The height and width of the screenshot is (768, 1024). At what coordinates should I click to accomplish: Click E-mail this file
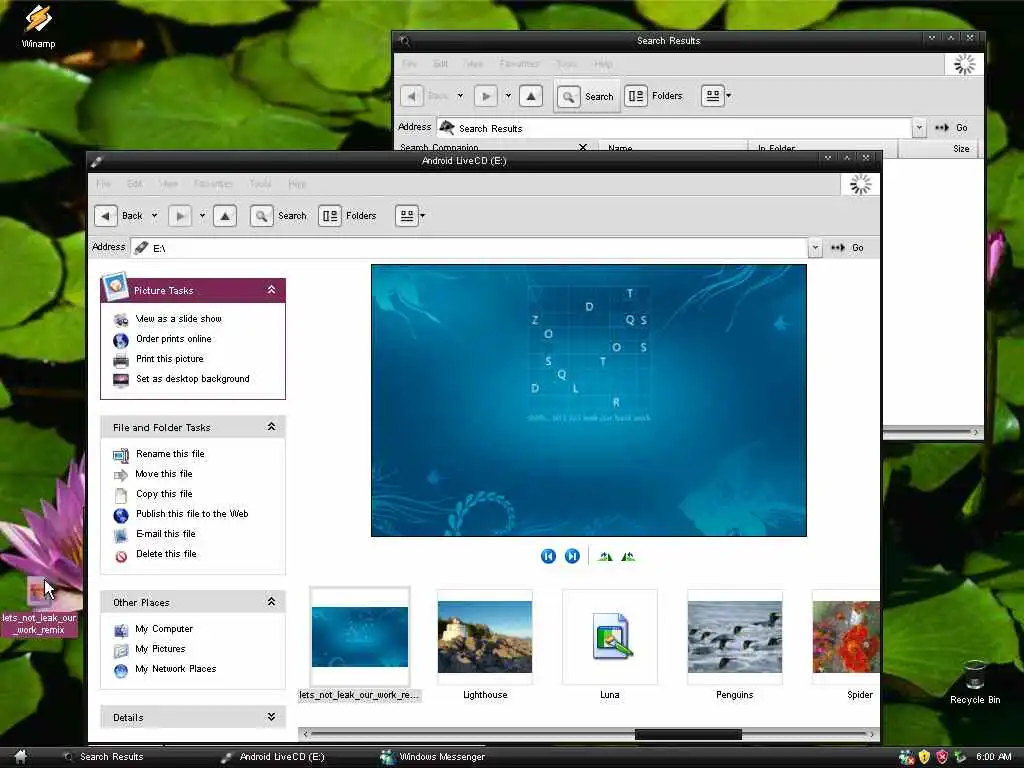[x=165, y=534]
